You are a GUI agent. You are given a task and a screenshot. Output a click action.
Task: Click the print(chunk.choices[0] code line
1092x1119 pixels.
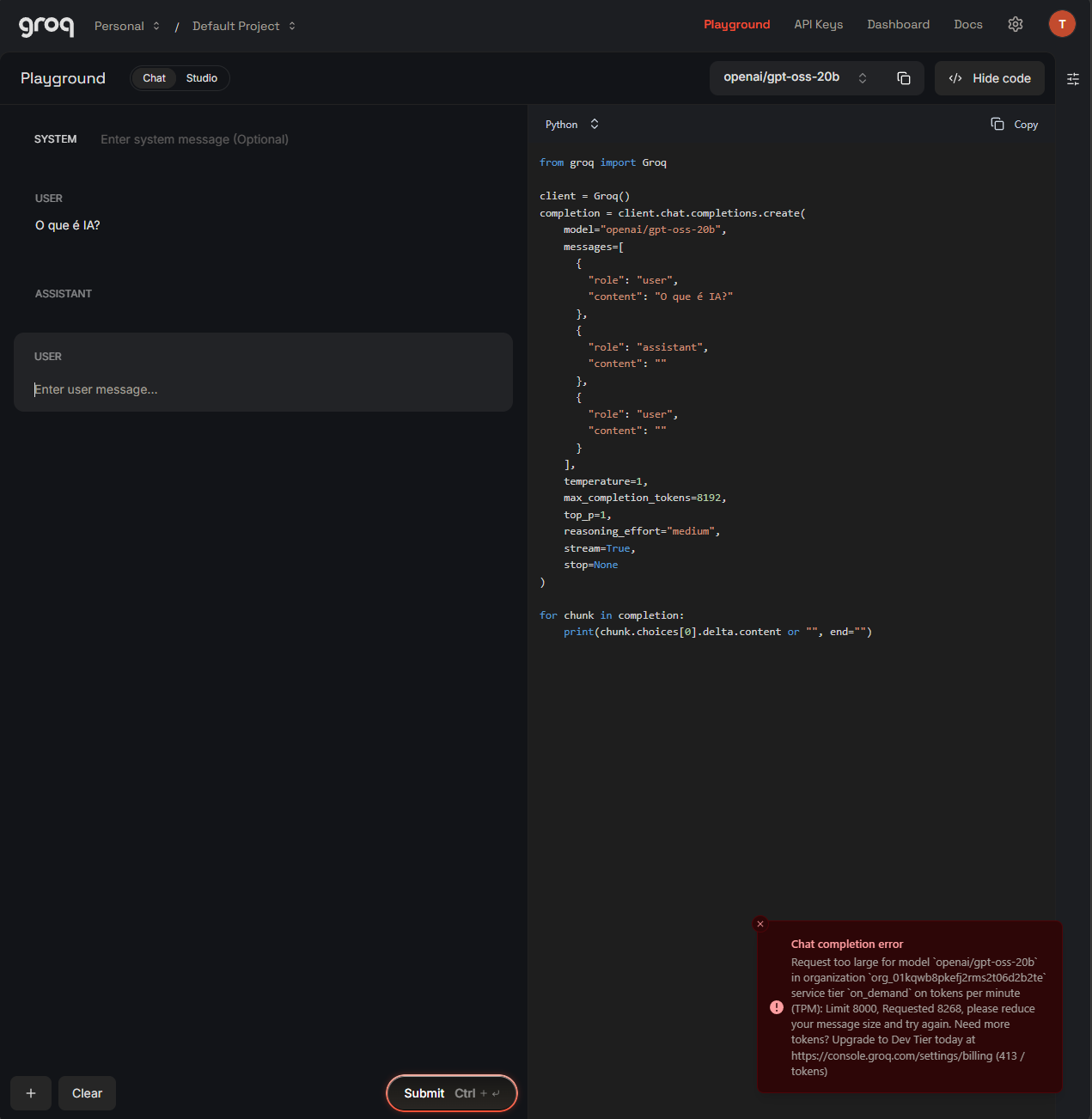718,632
